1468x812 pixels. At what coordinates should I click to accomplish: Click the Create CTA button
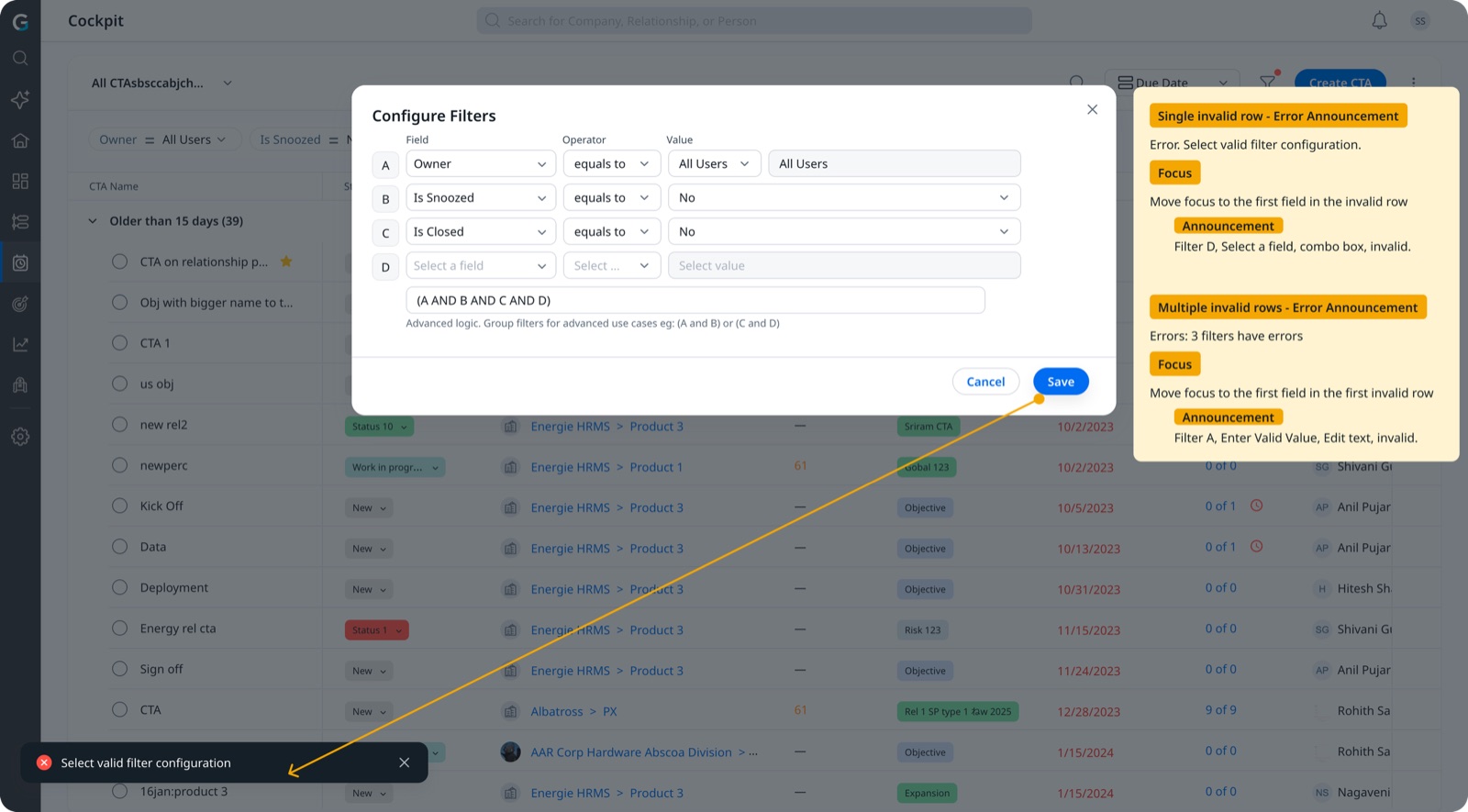(x=1340, y=82)
